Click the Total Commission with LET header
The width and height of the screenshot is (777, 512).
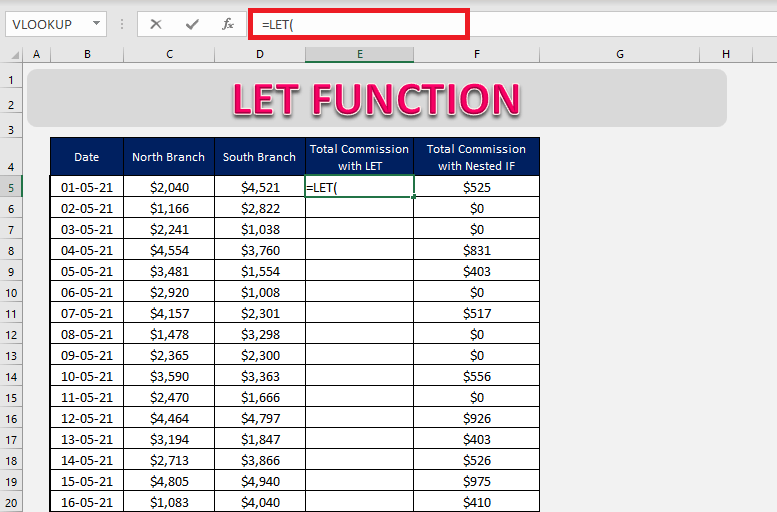(359, 157)
